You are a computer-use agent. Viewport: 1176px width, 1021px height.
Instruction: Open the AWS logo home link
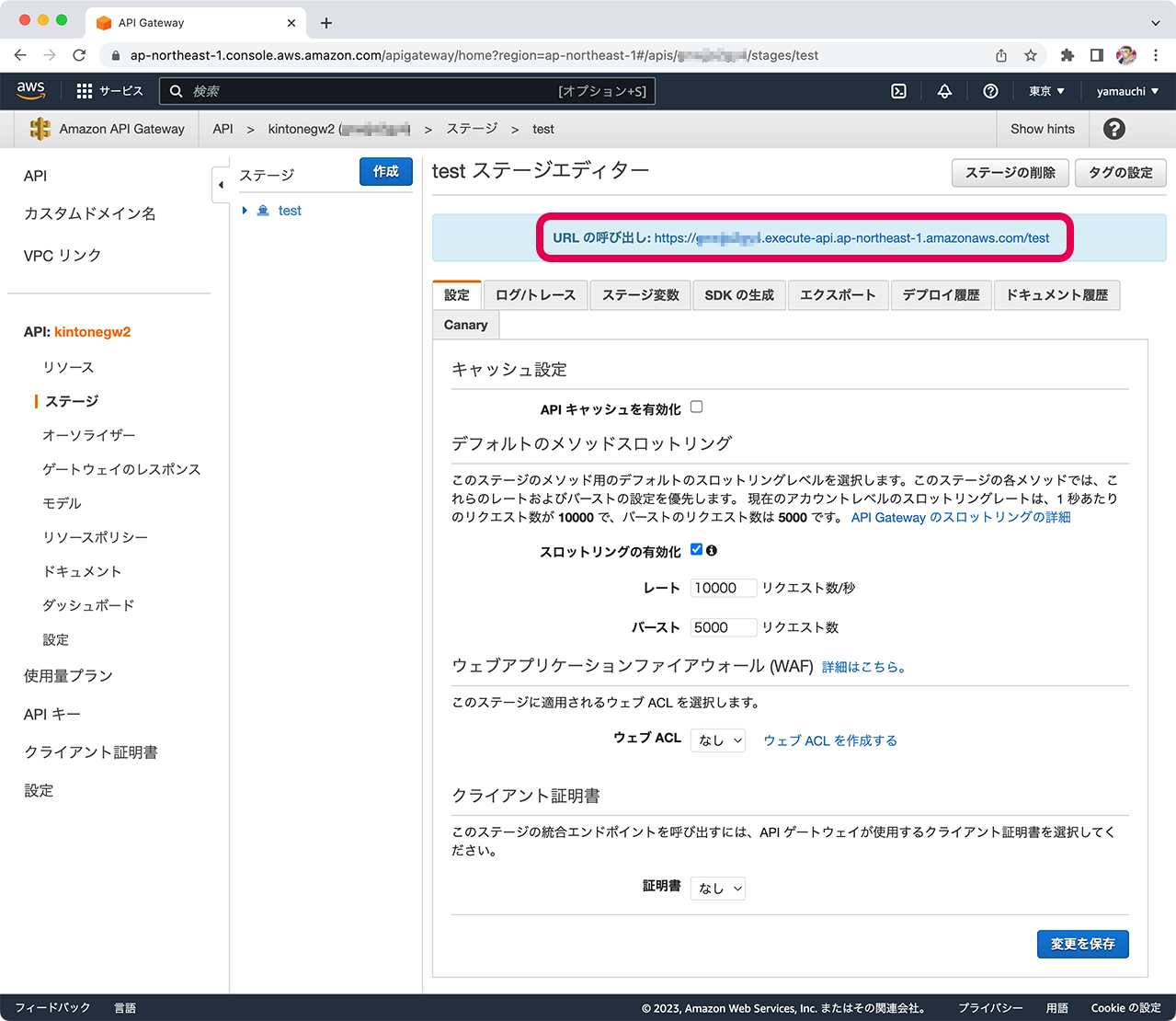click(x=30, y=90)
